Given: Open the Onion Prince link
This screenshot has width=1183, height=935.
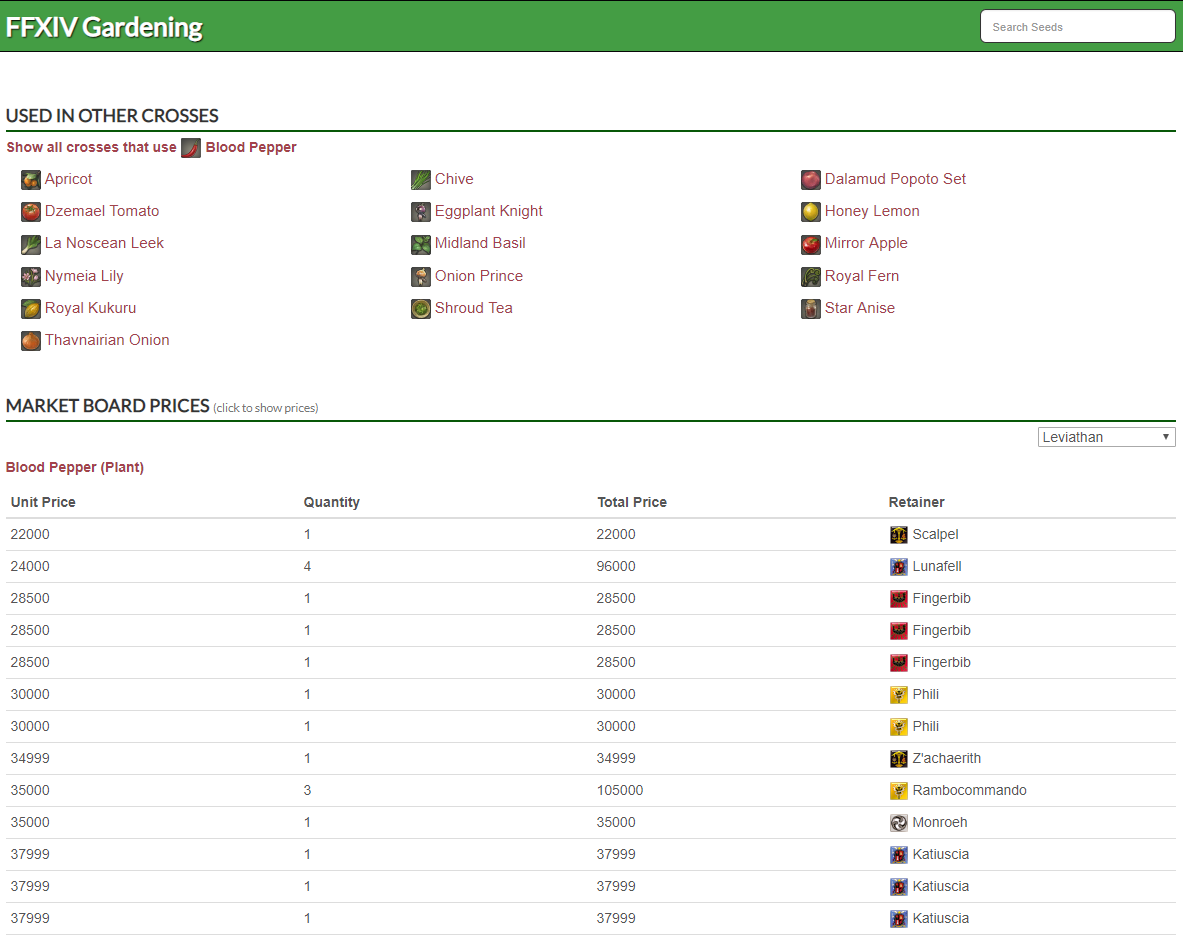Looking at the screenshot, I should pyautogui.click(x=478, y=276).
